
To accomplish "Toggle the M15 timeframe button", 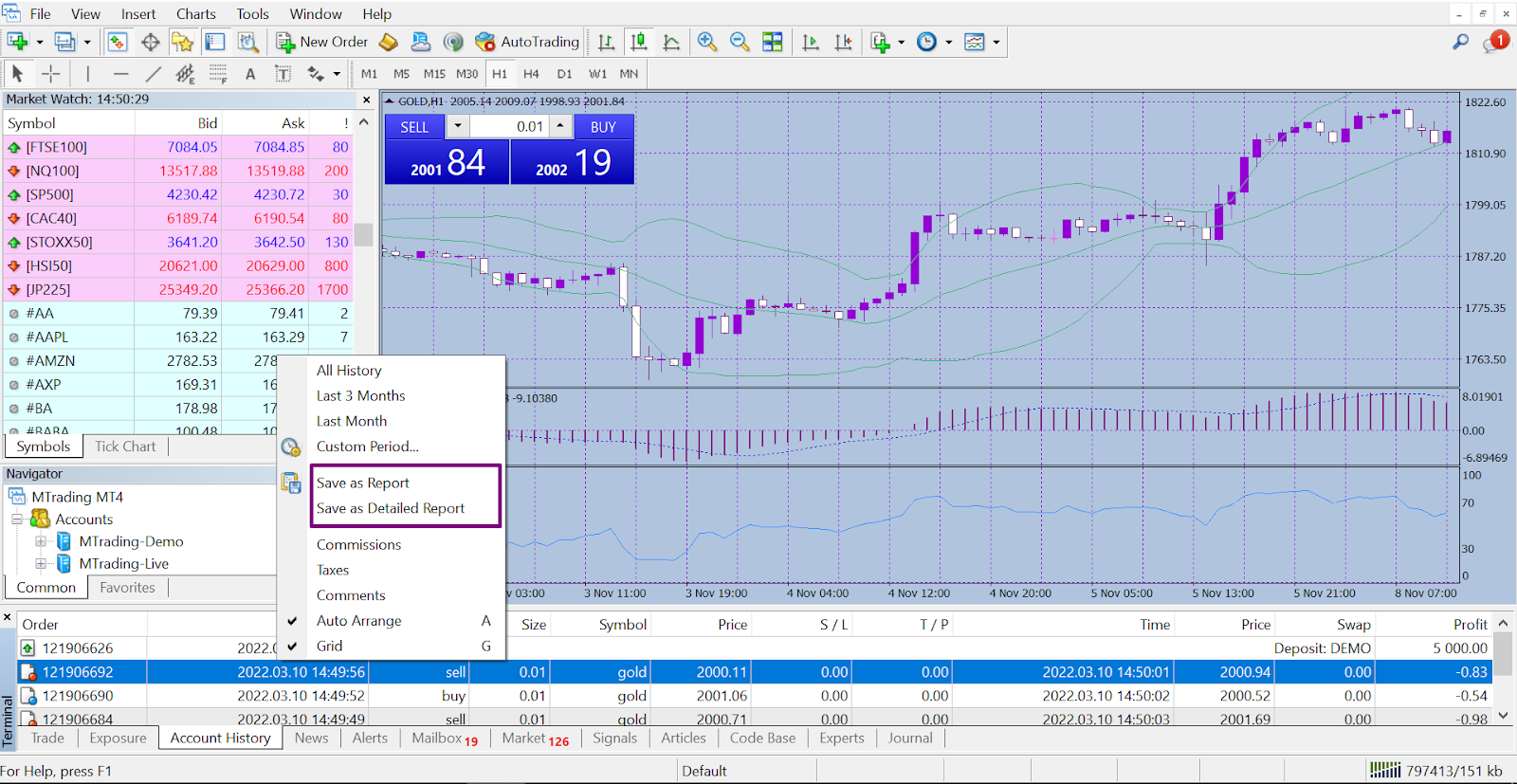I will tap(434, 73).
